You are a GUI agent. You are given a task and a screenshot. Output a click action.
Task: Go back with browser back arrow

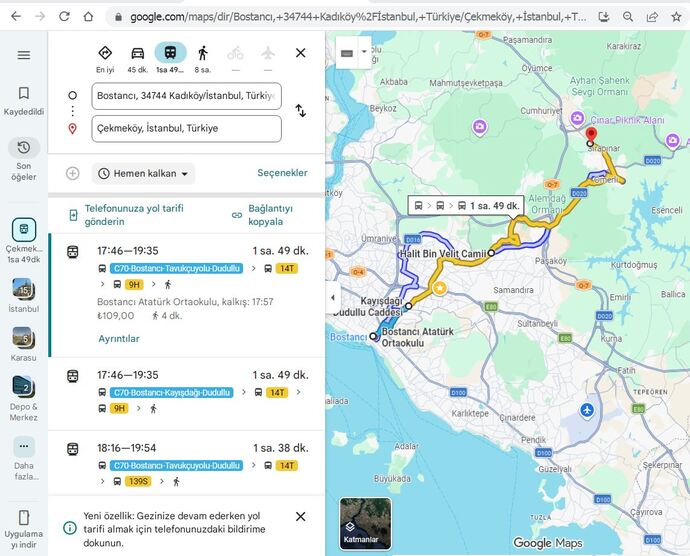(x=16, y=17)
